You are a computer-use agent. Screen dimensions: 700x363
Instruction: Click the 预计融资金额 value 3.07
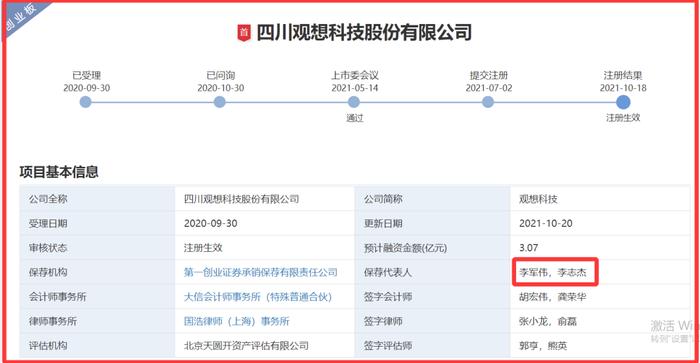[x=529, y=248]
